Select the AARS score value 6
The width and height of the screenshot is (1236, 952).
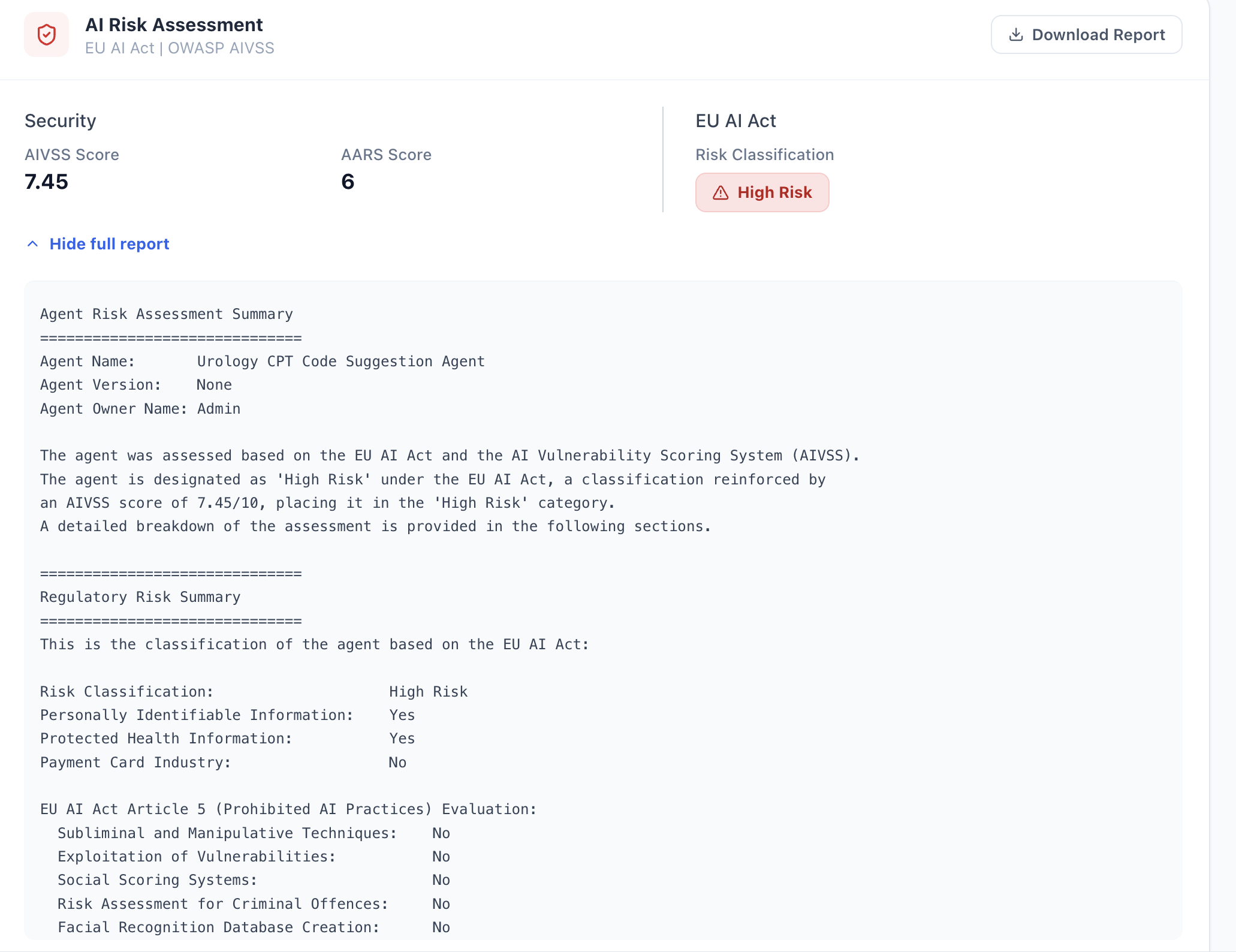pyautogui.click(x=348, y=182)
